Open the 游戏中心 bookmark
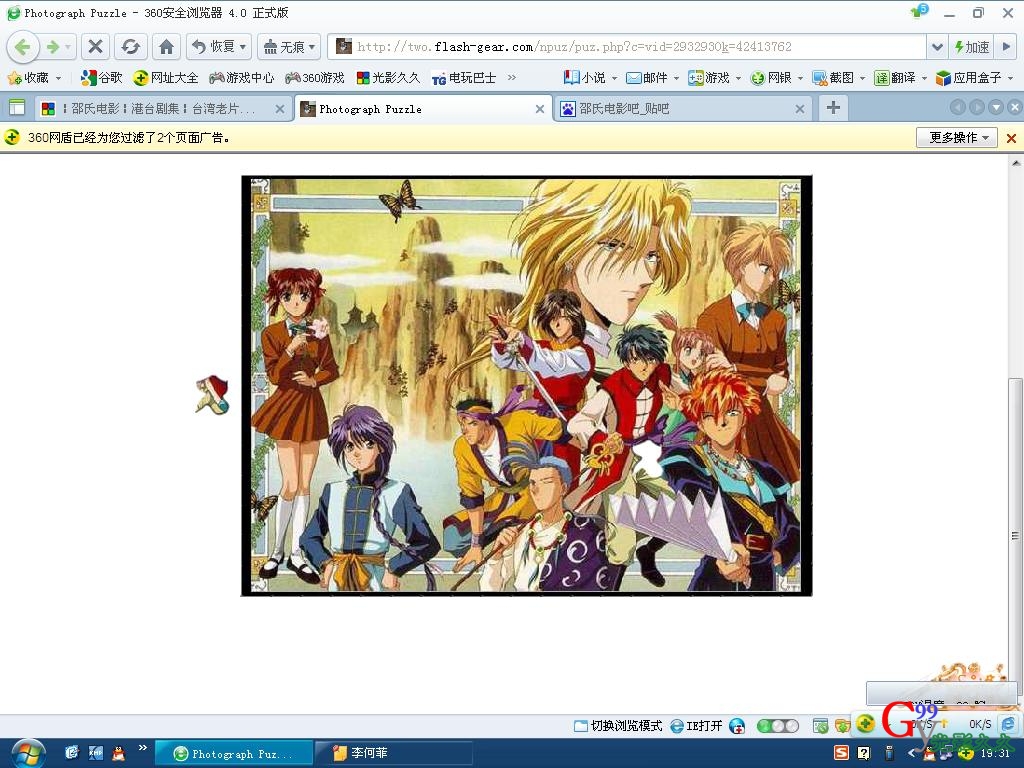Image resolution: width=1024 pixels, height=768 pixels. coord(242,78)
